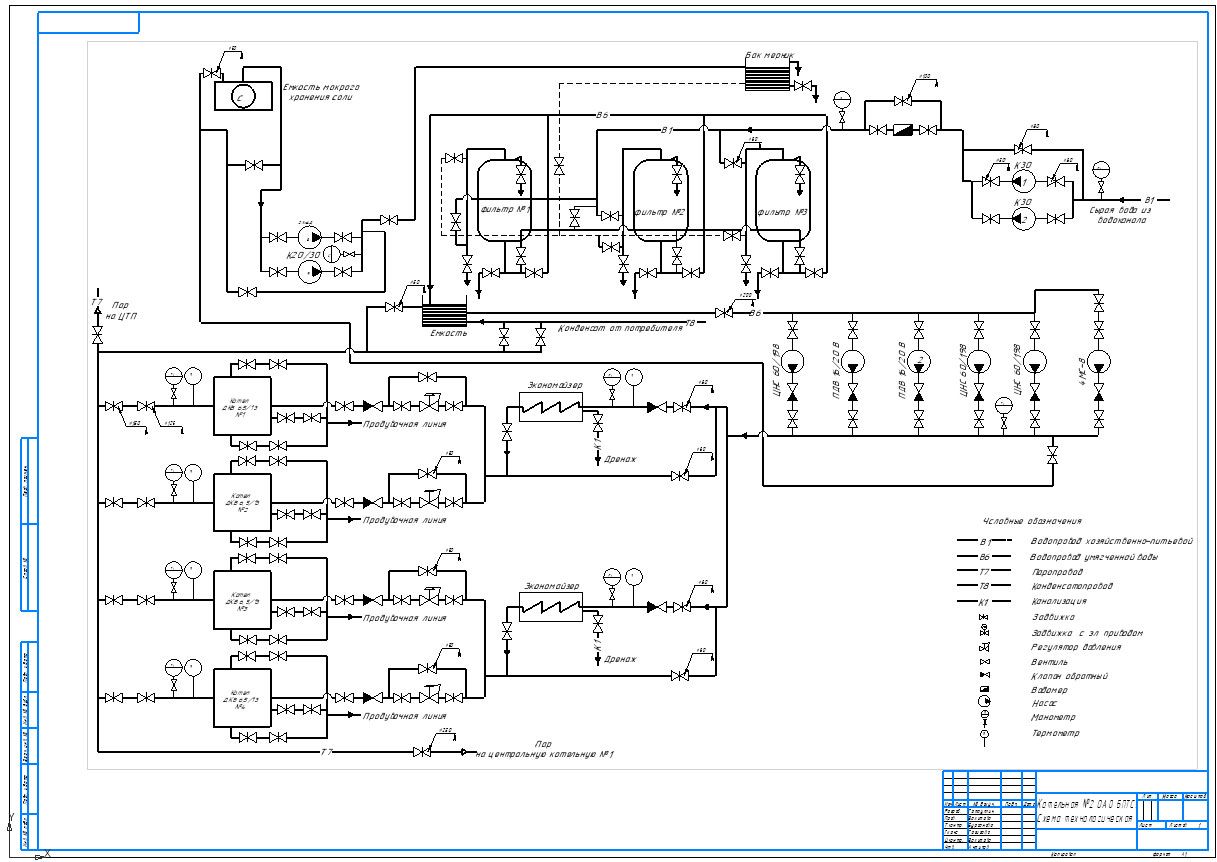Click the Манометр symbol in the legend
Image resolution: width=1217 pixels, height=862 pixels.
(x=983, y=717)
